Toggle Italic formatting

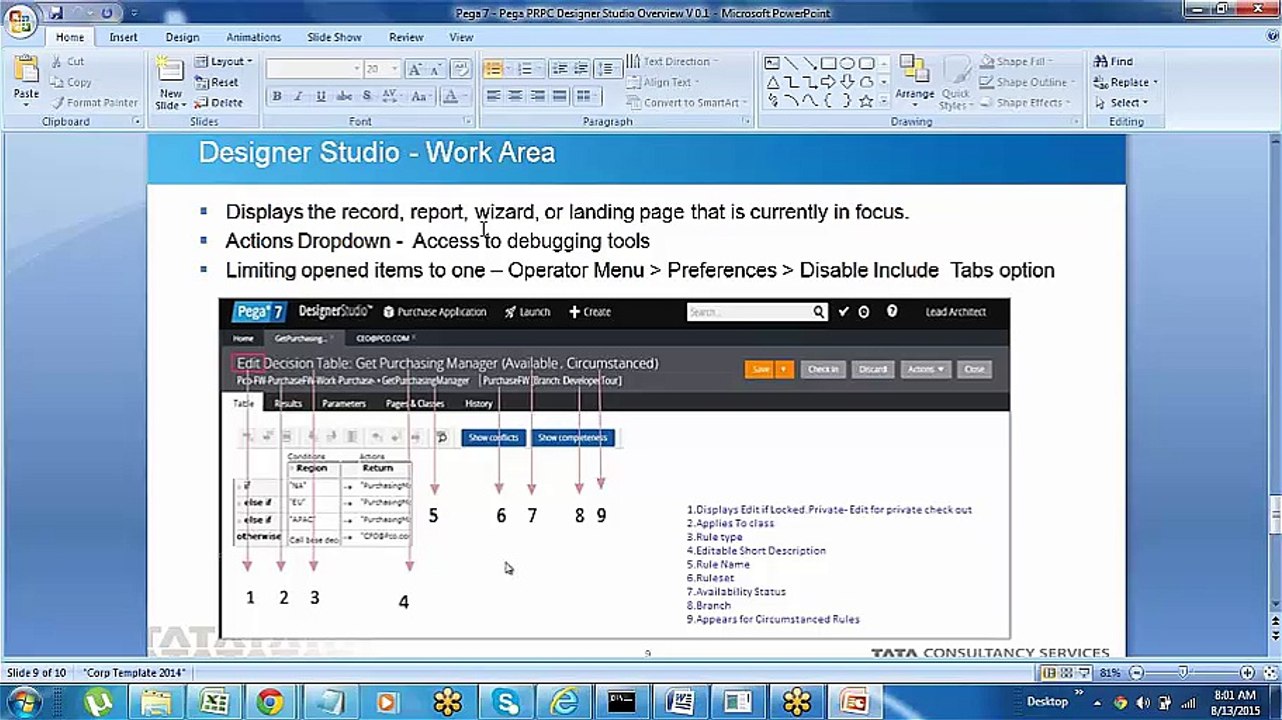(x=299, y=96)
